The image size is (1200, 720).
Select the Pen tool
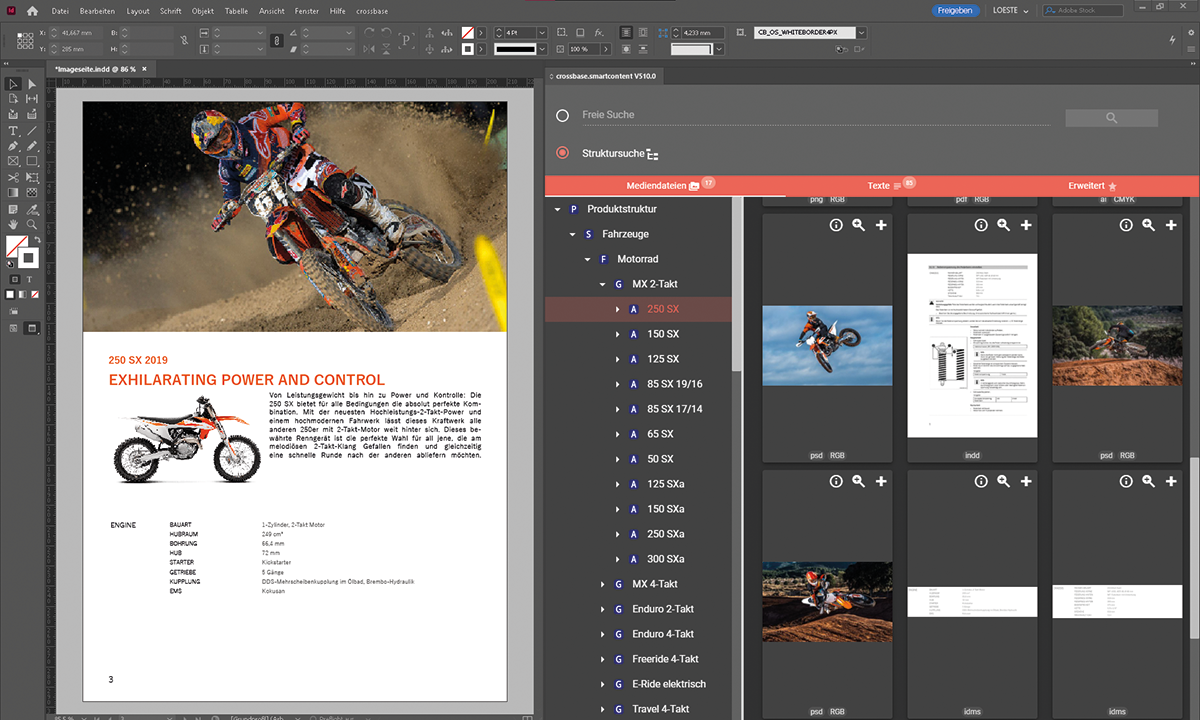13,146
